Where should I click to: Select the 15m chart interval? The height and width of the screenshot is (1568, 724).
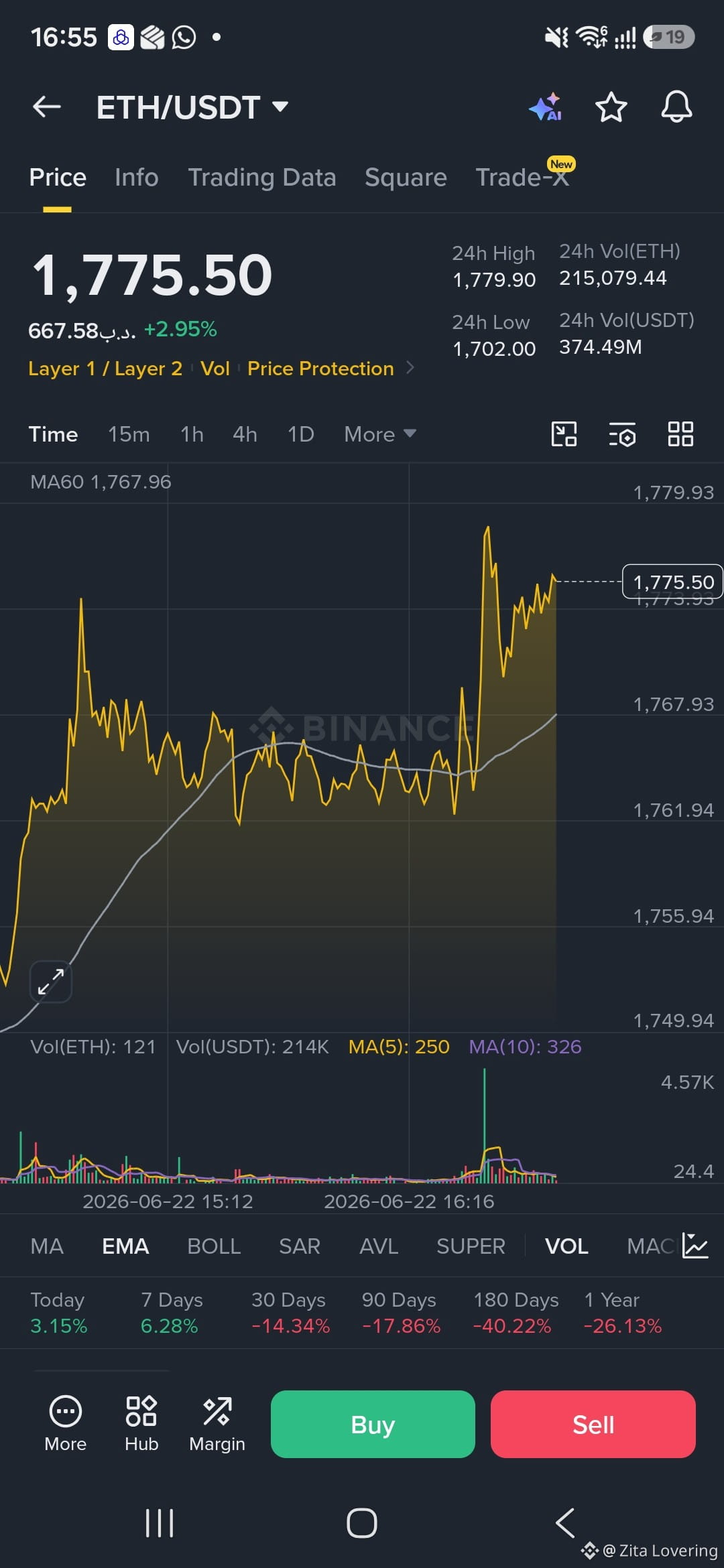[129, 434]
